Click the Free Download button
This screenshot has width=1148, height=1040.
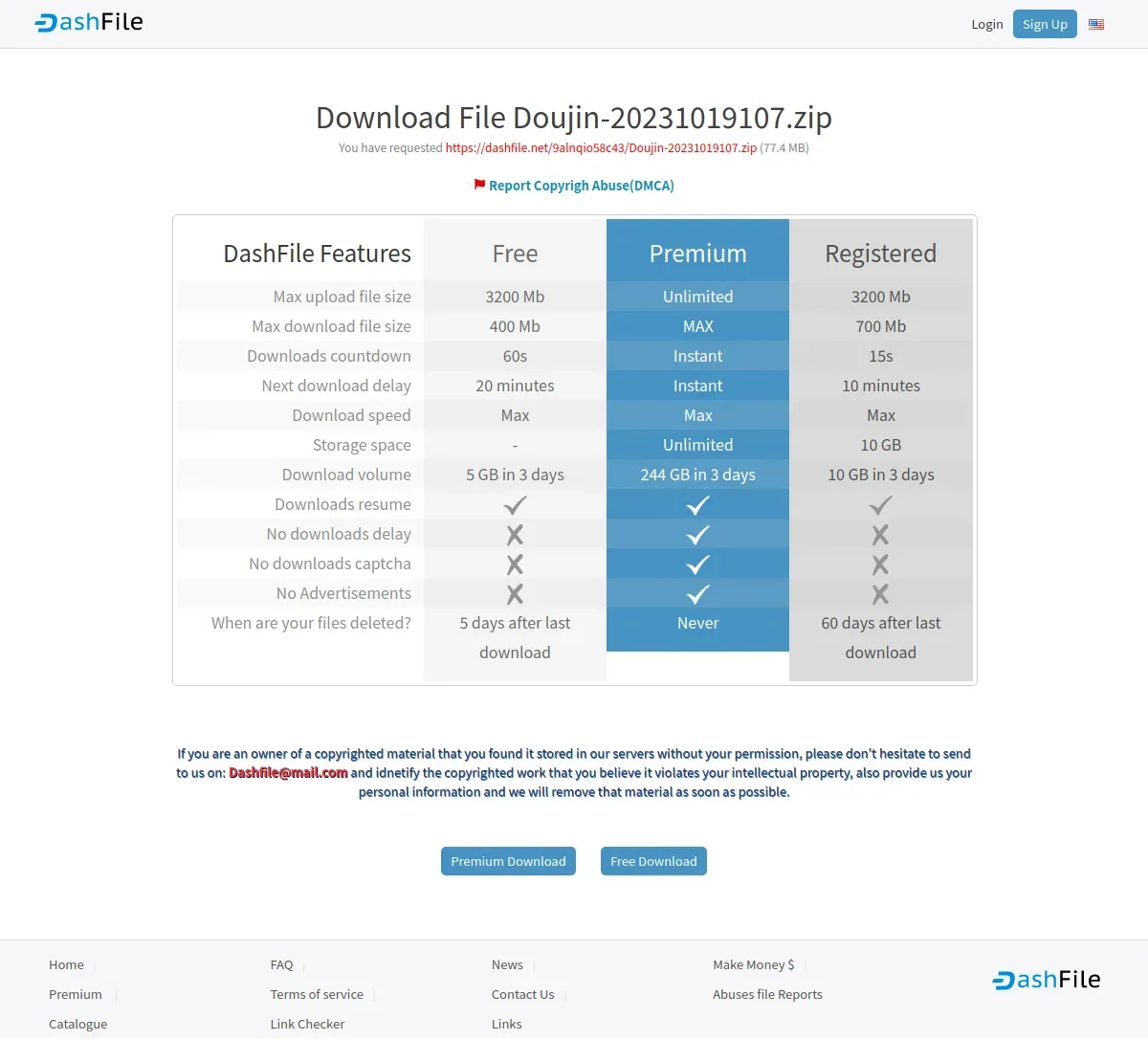pyautogui.click(x=653, y=861)
